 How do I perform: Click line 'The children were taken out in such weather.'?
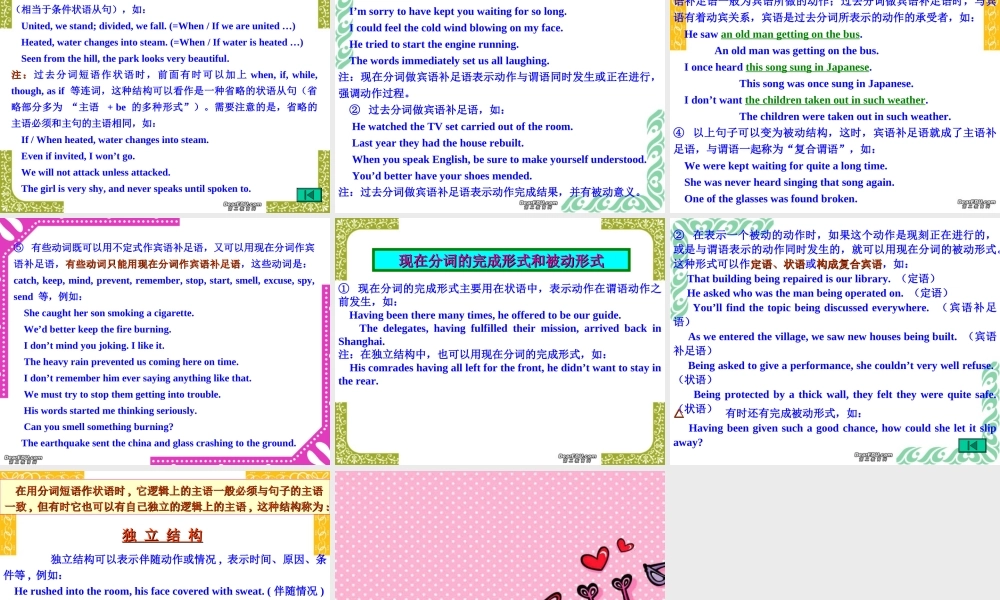(x=845, y=117)
